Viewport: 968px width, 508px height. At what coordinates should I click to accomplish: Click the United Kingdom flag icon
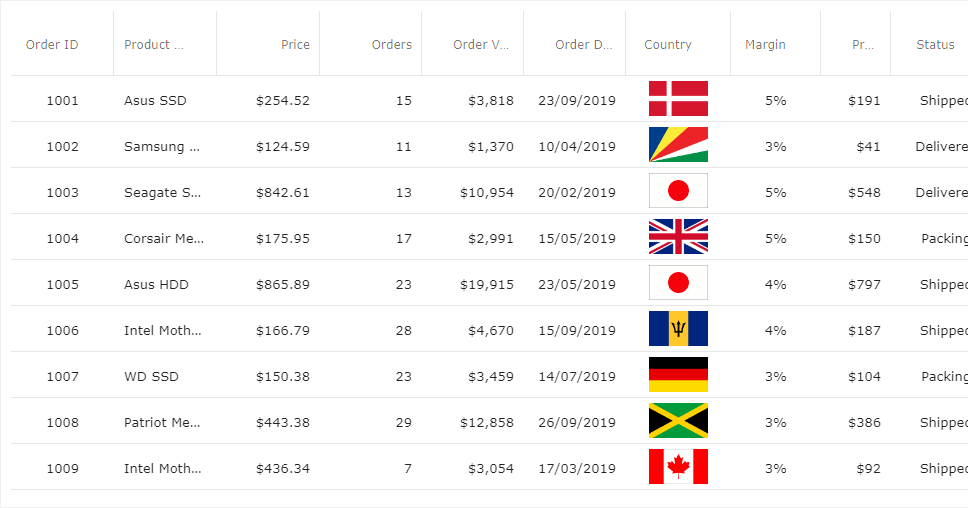point(678,237)
